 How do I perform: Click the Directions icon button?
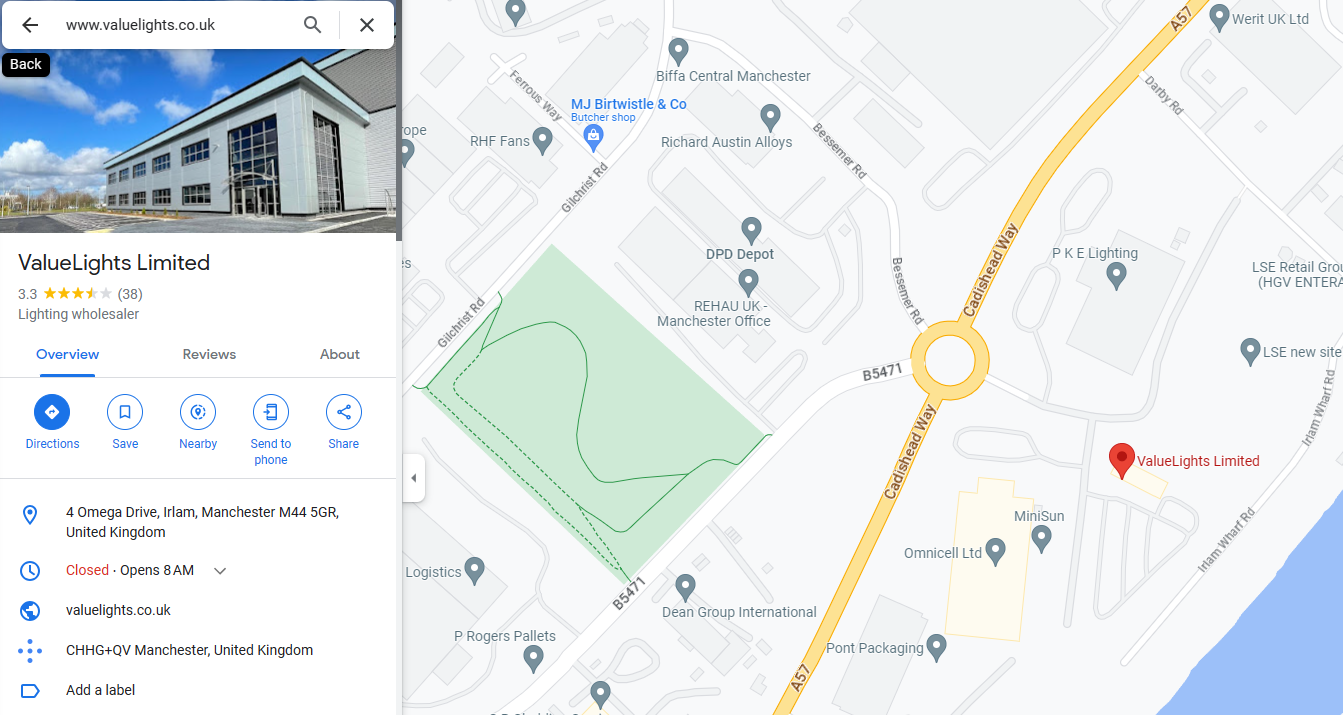[x=52, y=412]
